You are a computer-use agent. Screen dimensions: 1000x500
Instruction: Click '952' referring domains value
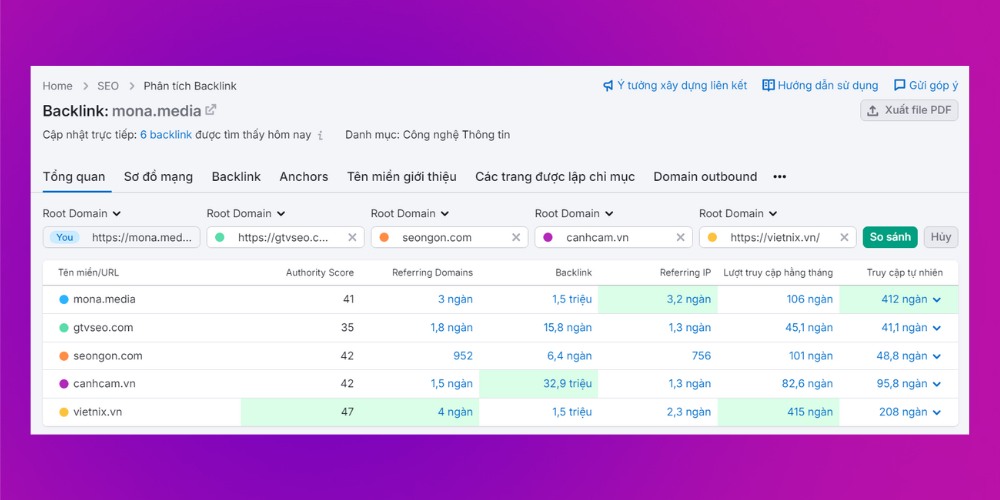[463, 356]
